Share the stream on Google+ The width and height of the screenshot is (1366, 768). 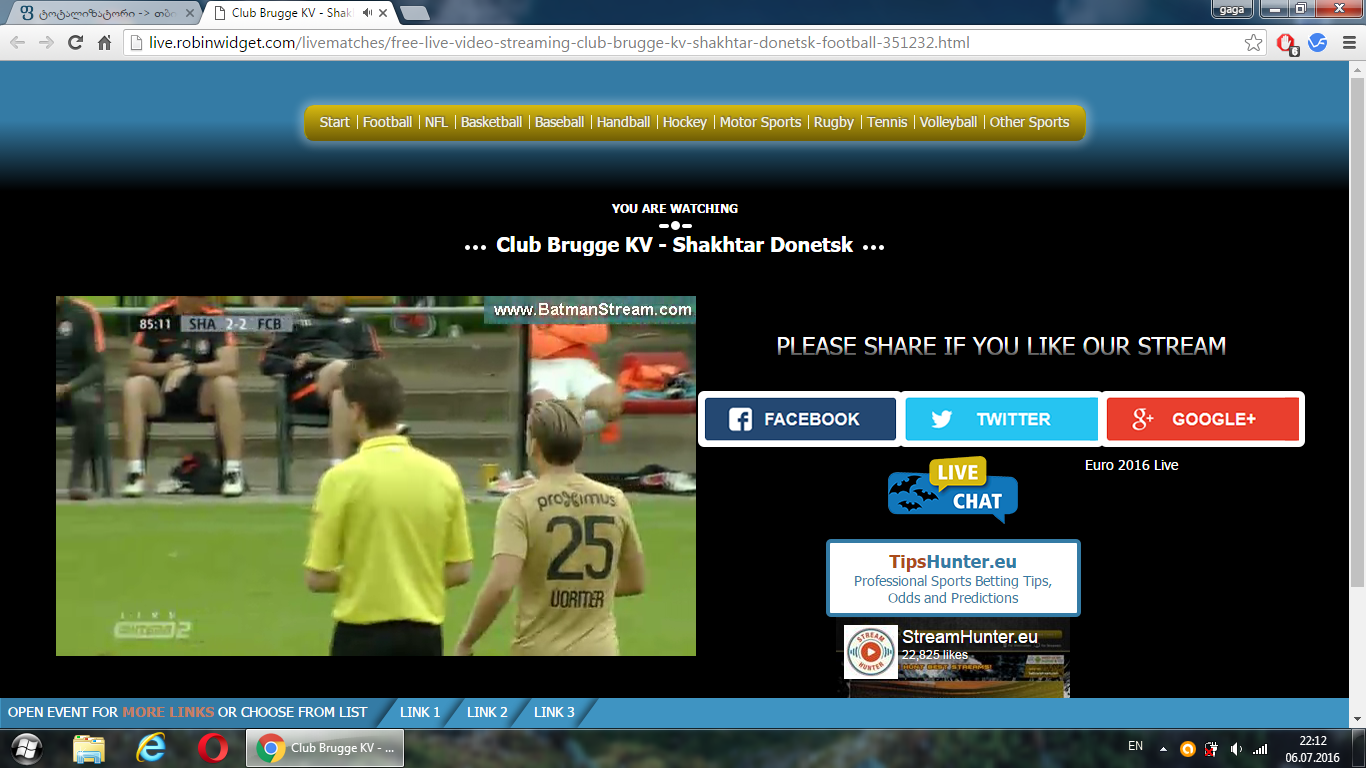click(1202, 419)
